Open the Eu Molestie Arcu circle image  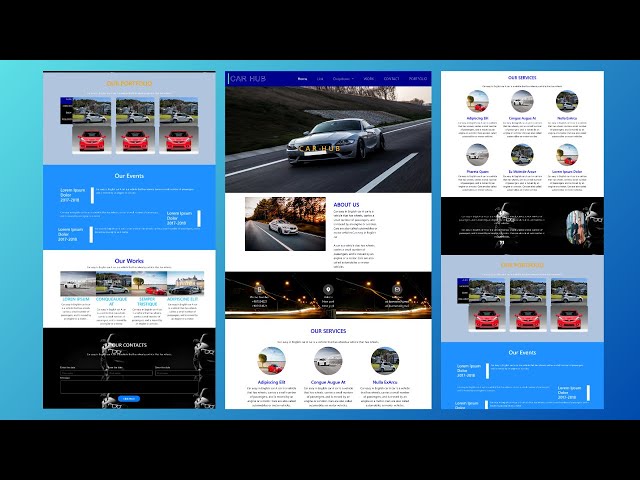coord(522,155)
